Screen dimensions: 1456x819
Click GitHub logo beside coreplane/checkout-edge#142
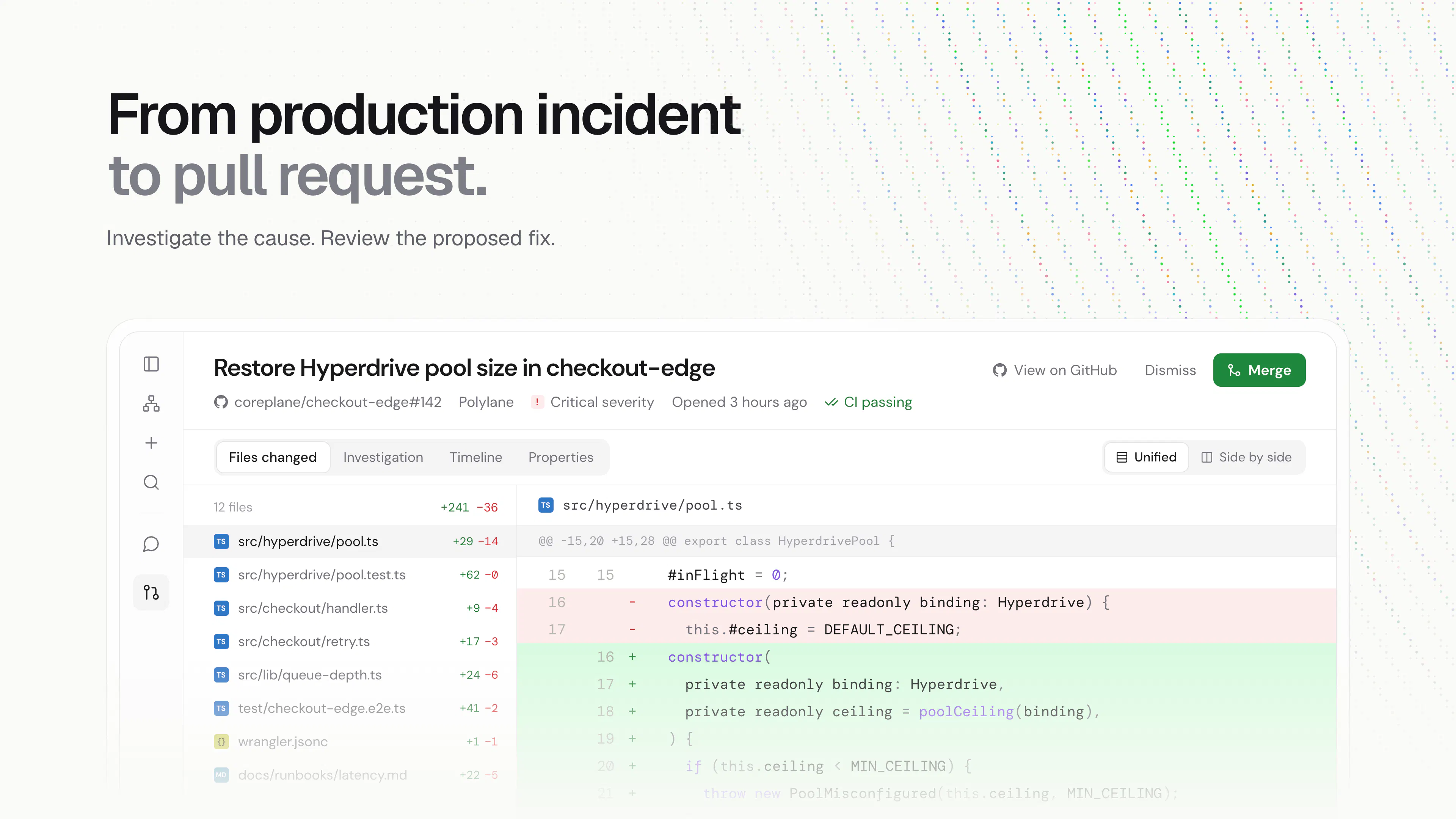coord(220,402)
